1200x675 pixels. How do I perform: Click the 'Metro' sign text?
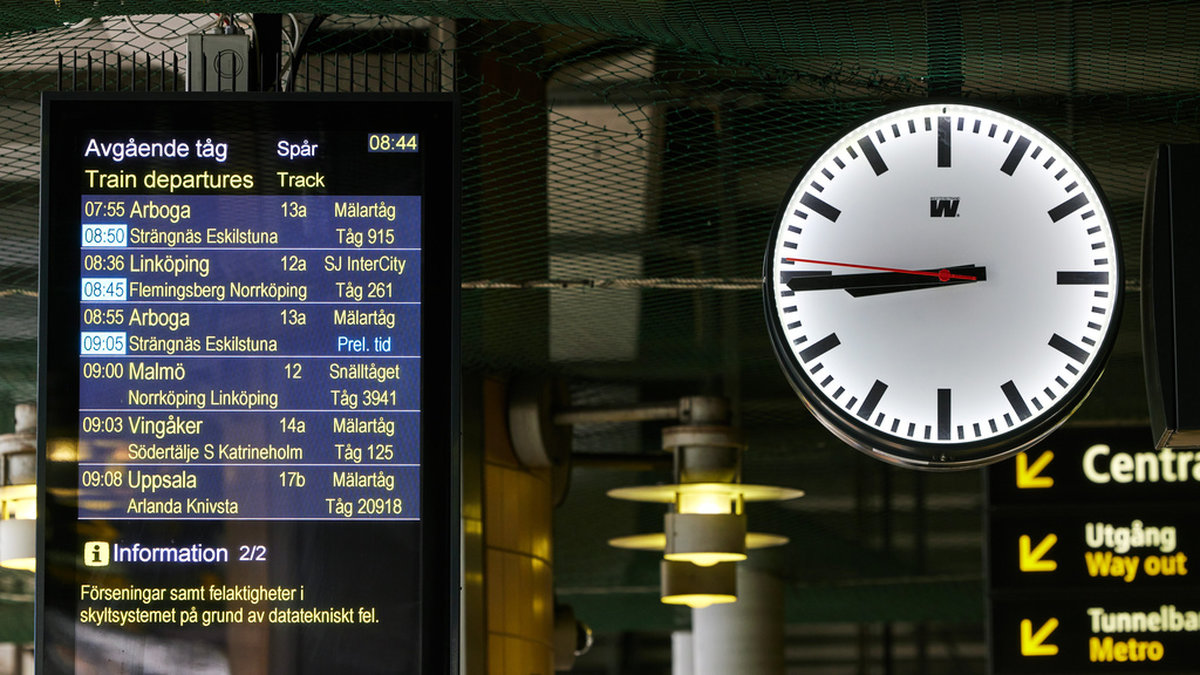(1126, 650)
